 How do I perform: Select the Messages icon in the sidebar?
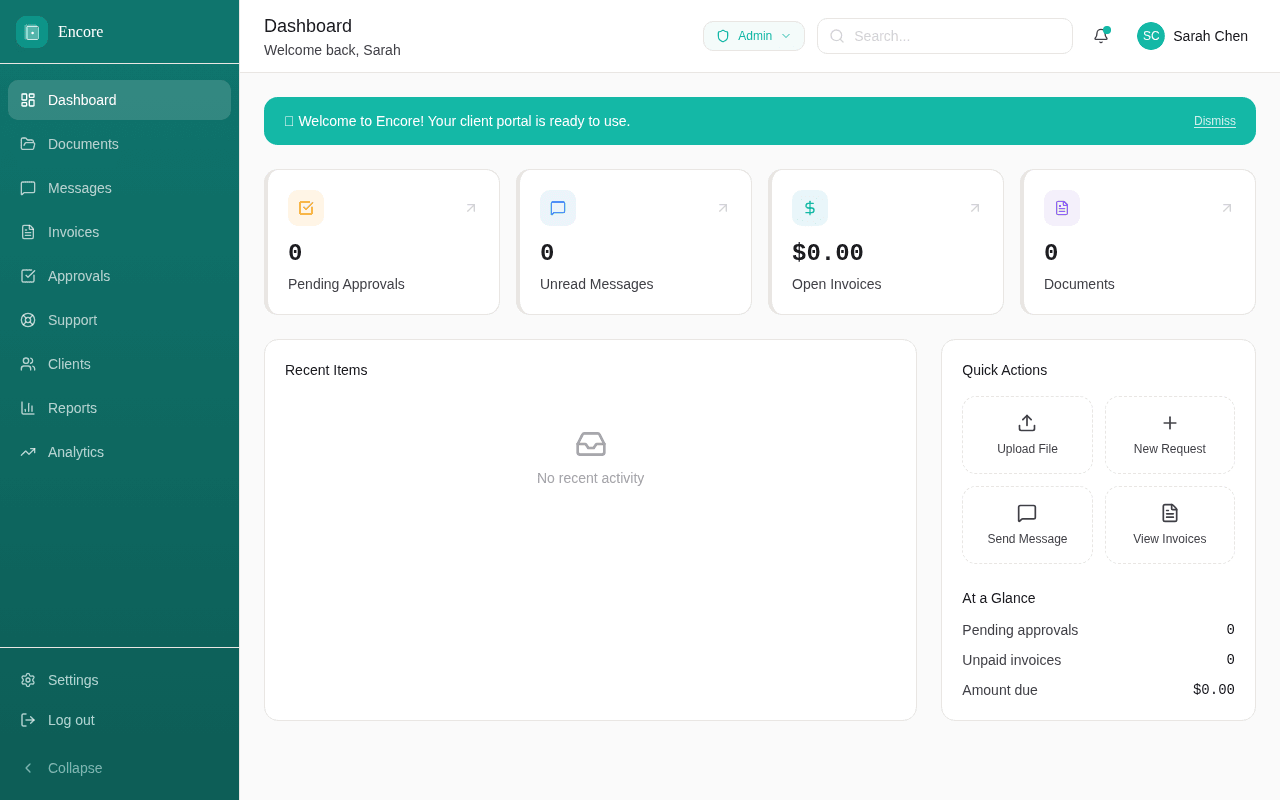click(x=27, y=188)
